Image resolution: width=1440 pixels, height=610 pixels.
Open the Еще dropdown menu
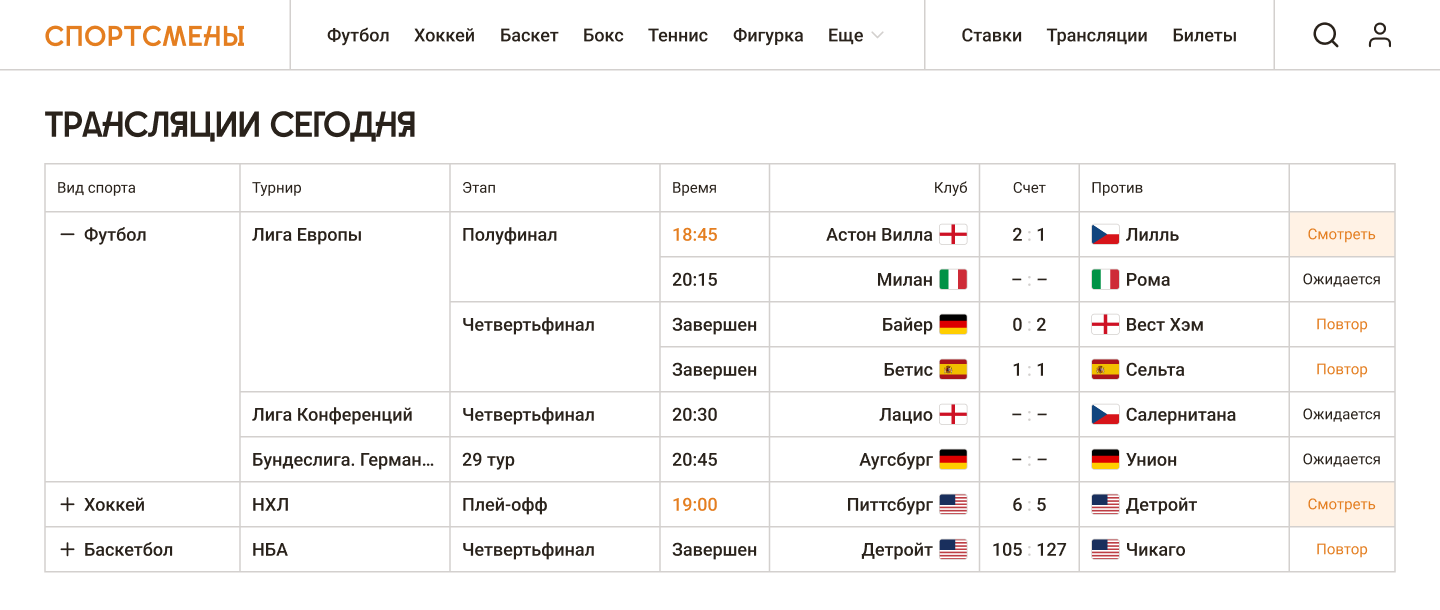click(855, 36)
